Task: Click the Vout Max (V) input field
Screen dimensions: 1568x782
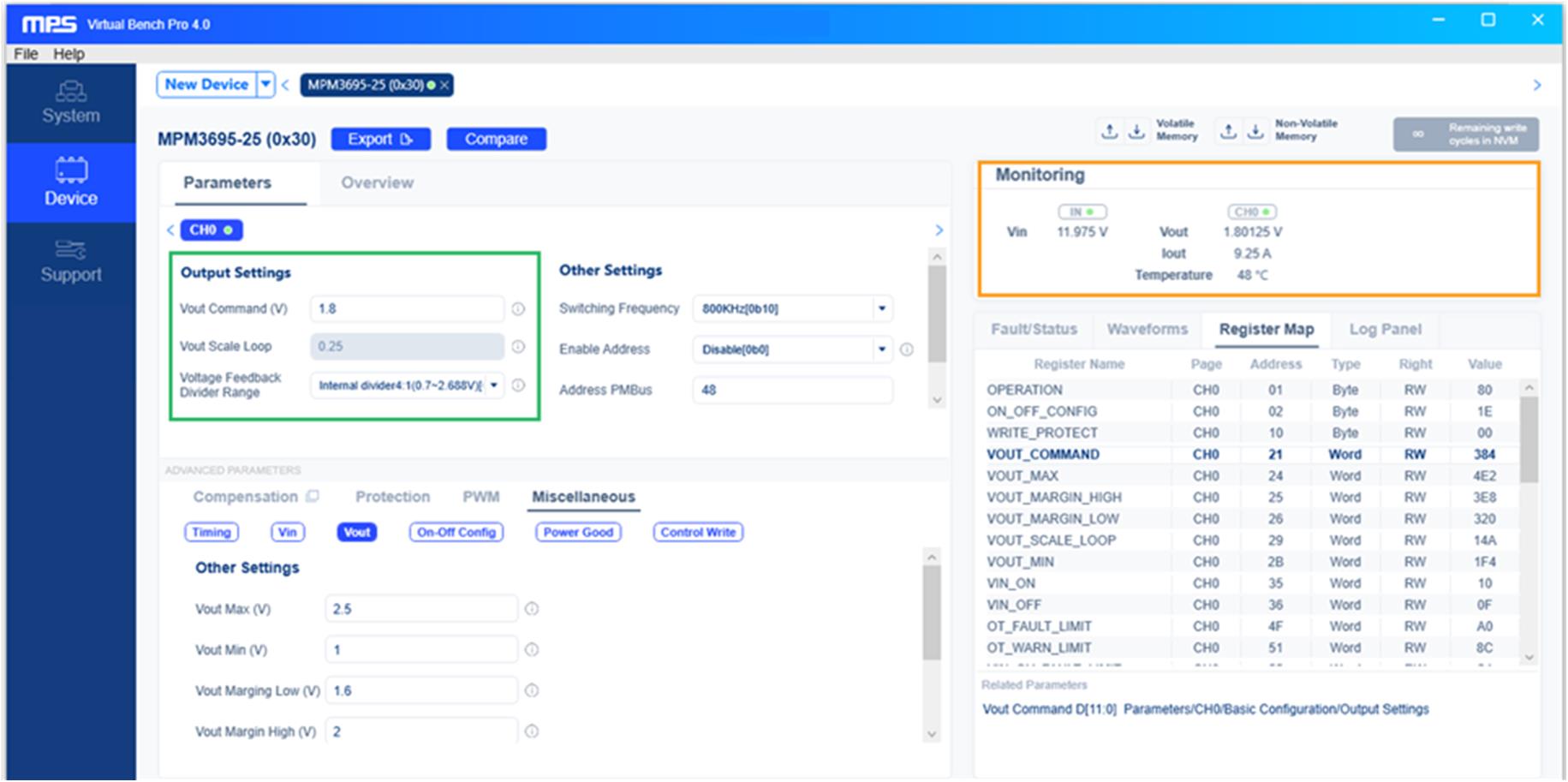Action: coord(420,609)
